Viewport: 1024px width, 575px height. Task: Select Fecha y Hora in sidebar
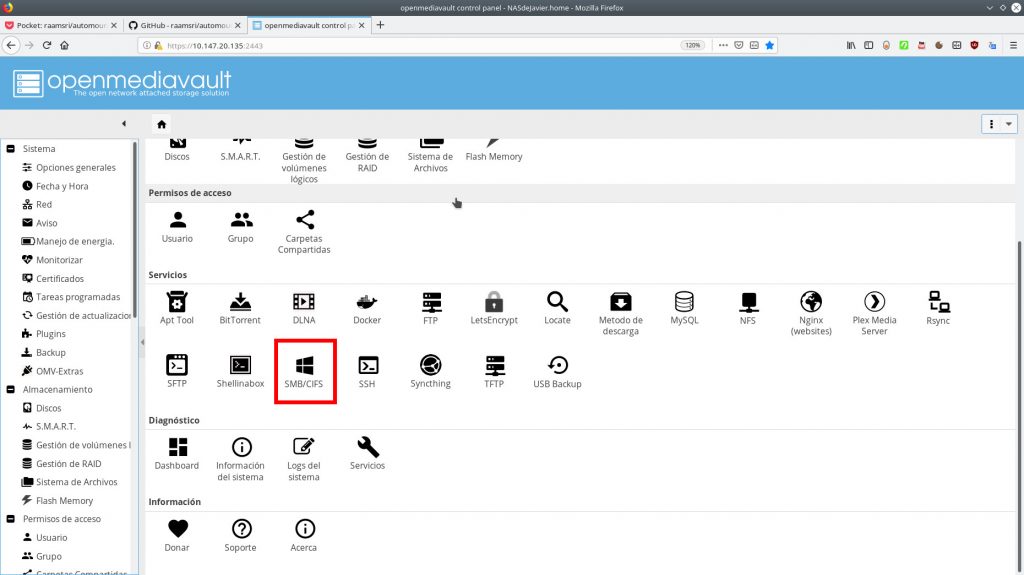tap(56, 186)
